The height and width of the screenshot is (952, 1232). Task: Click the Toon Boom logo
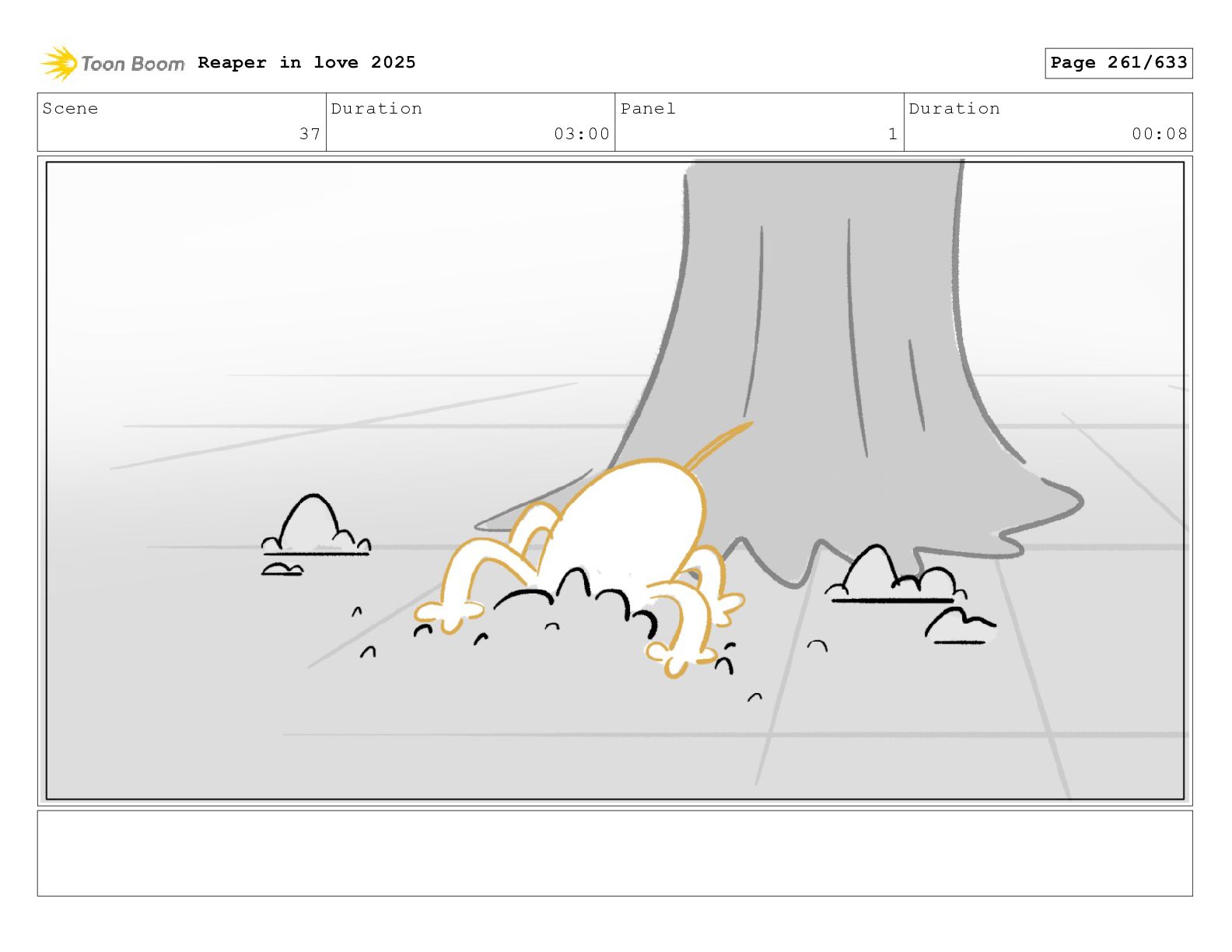(x=113, y=63)
